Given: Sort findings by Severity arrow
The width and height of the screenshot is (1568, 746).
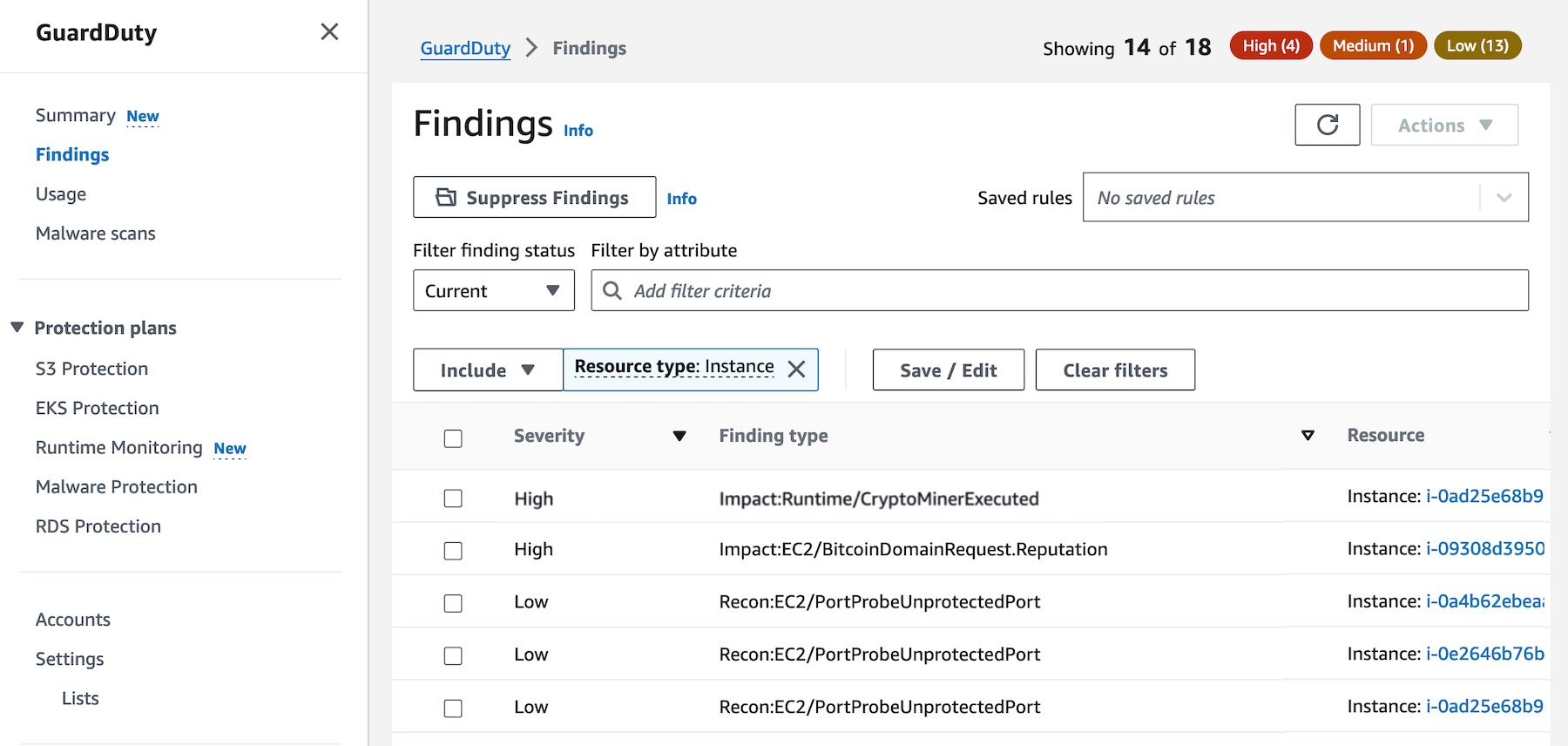Looking at the screenshot, I should tap(679, 436).
